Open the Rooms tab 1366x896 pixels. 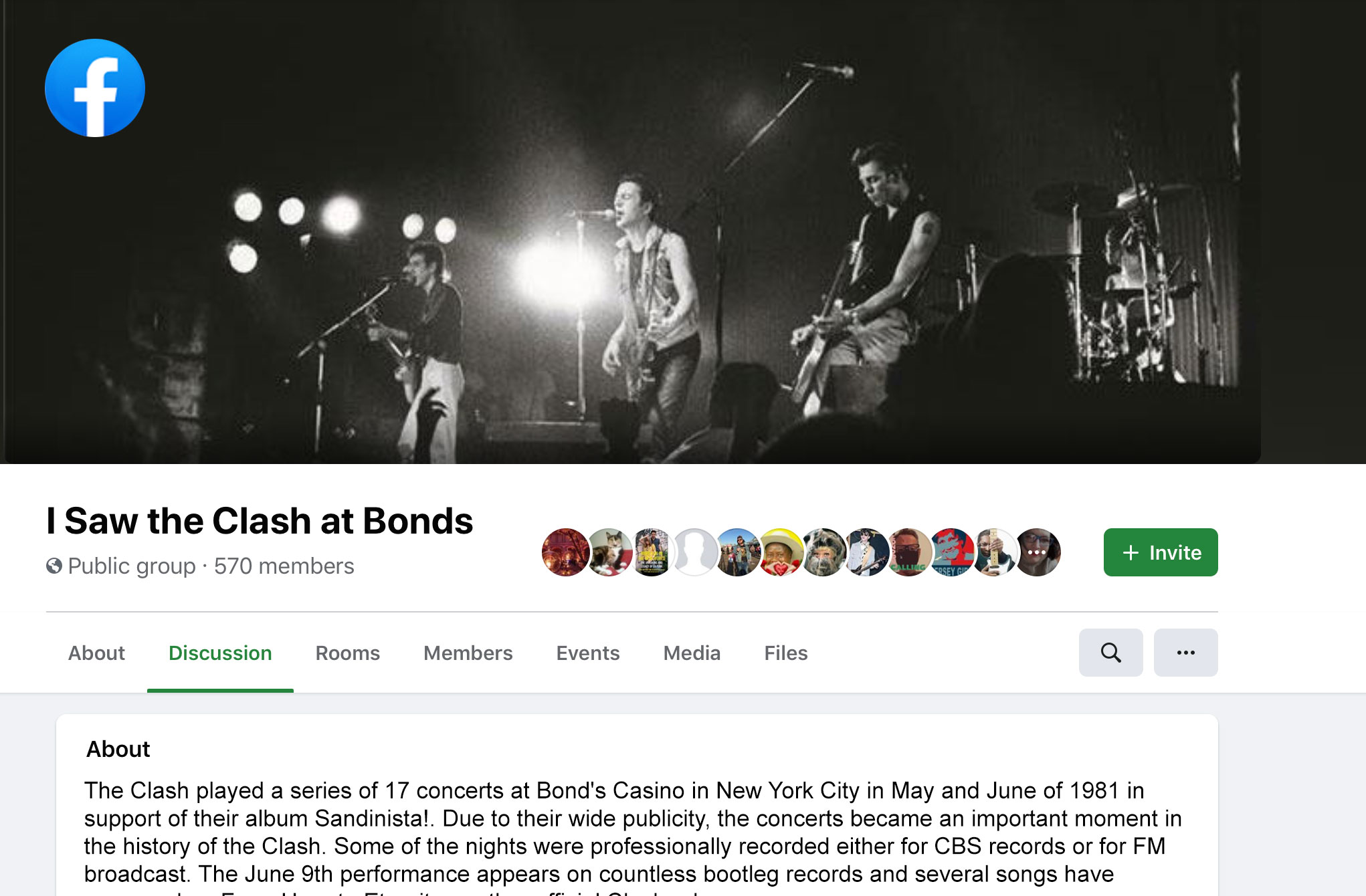tap(347, 653)
